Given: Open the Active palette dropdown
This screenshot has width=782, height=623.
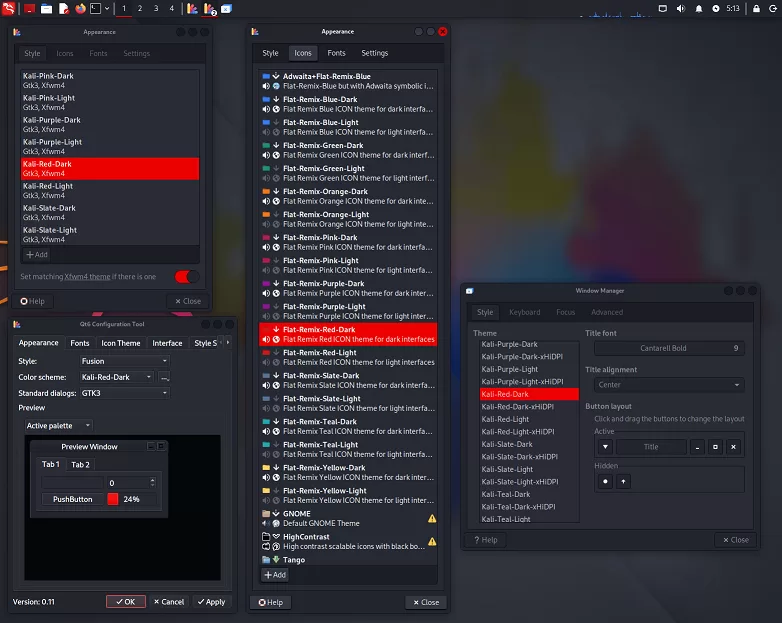Looking at the screenshot, I should click(x=58, y=425).
